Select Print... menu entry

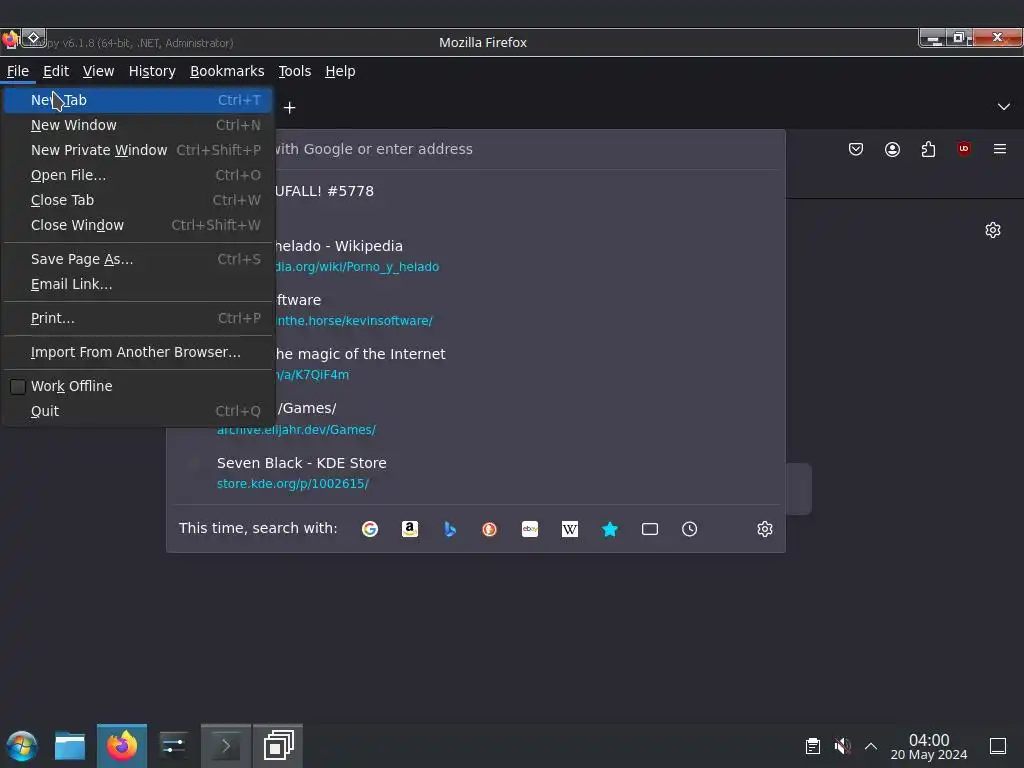coord(138,318)
